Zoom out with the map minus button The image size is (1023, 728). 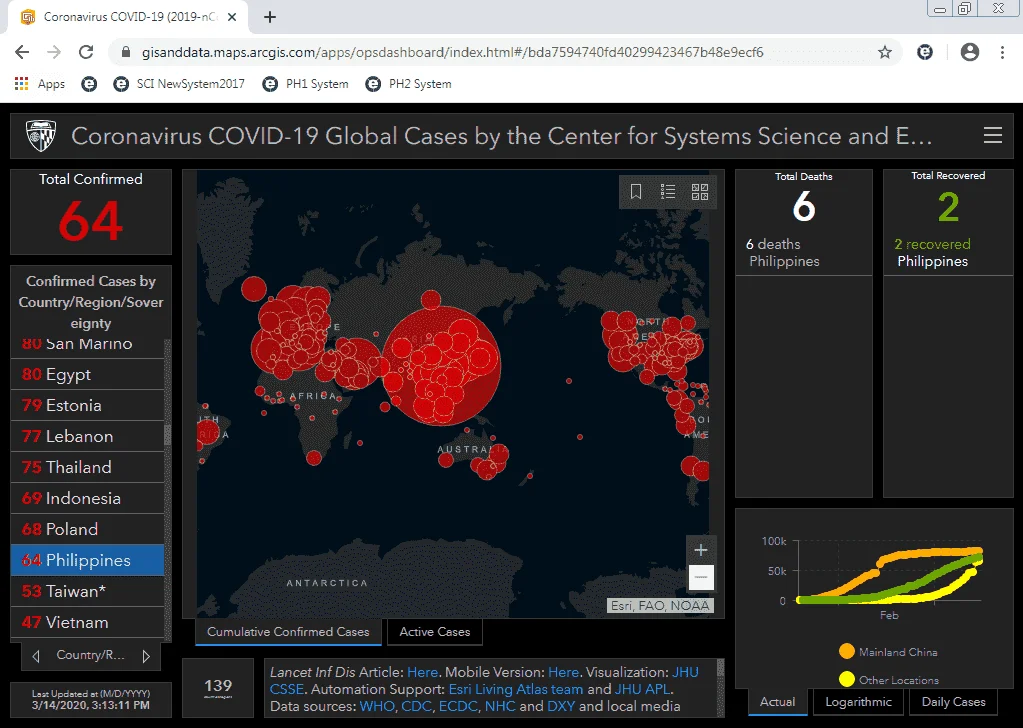[701, 577]
